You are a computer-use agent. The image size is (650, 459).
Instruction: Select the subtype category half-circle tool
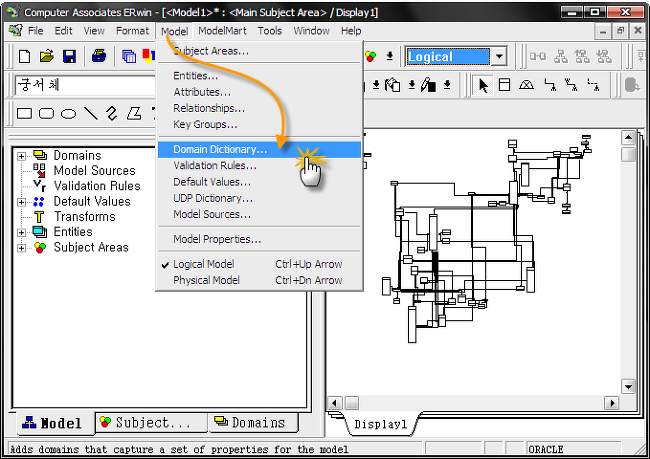526,85
